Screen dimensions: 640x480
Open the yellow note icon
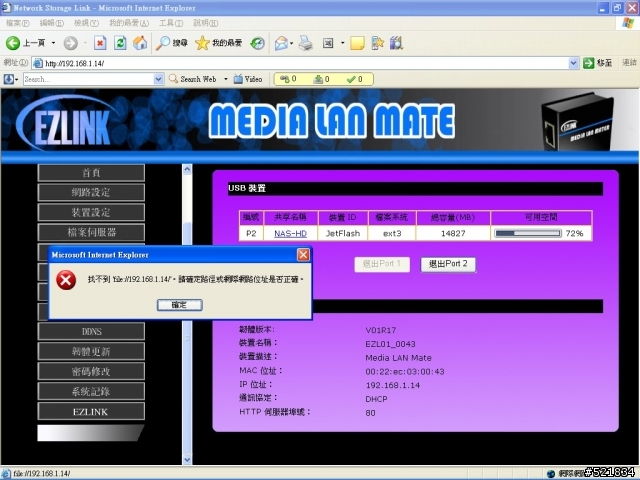pos(357,43)
